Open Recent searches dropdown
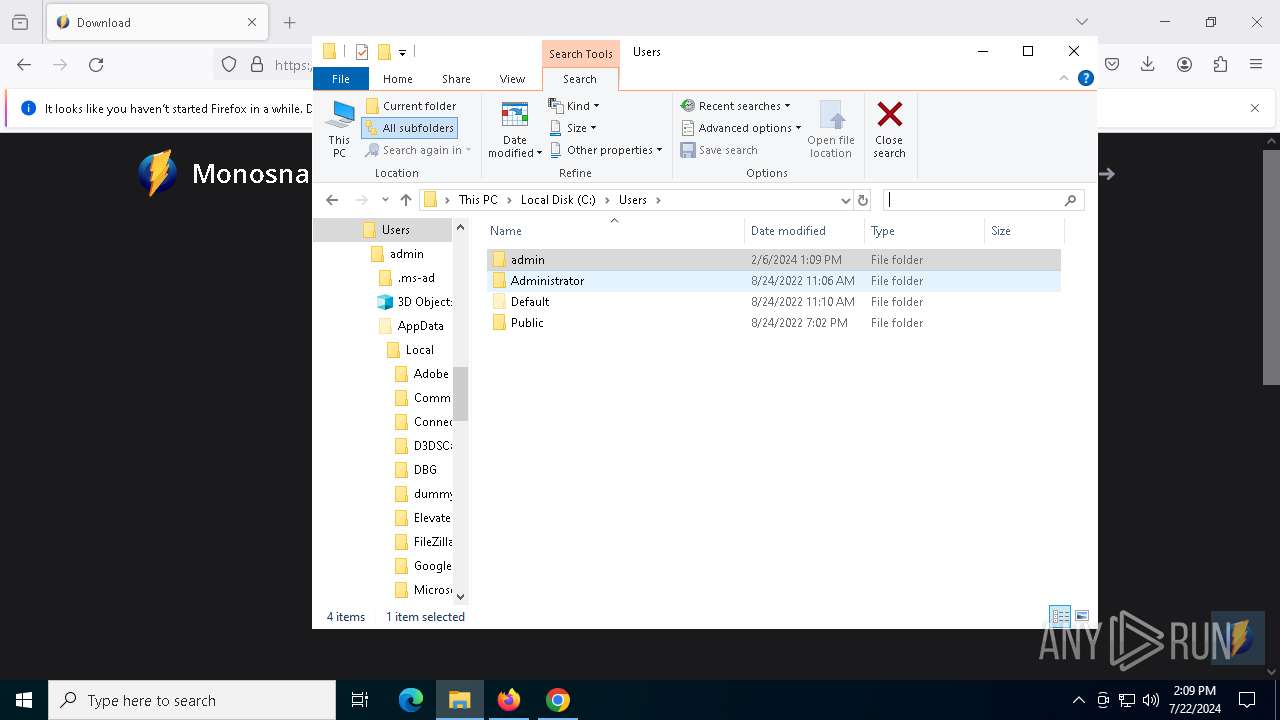The width and height of the screenshot is (1280, 720). point(735,106)
